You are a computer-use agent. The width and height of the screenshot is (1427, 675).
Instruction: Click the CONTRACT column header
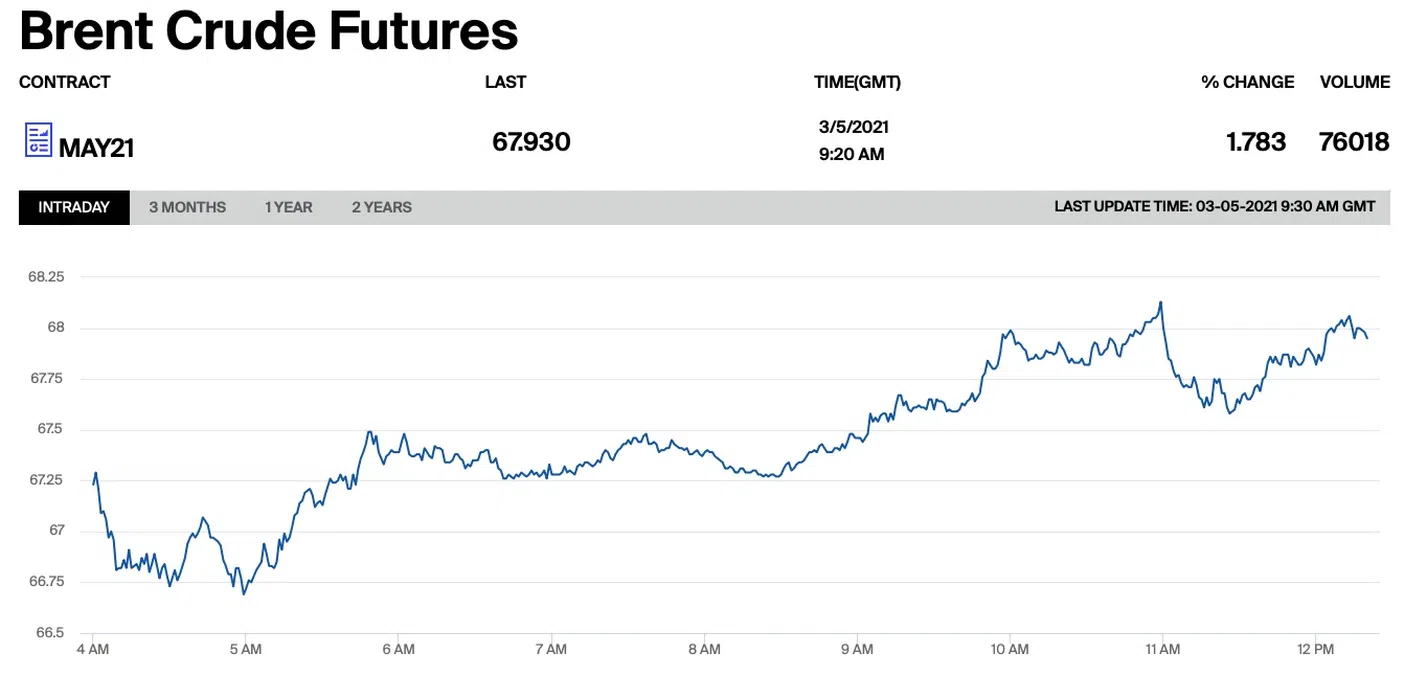coord(64,82)
